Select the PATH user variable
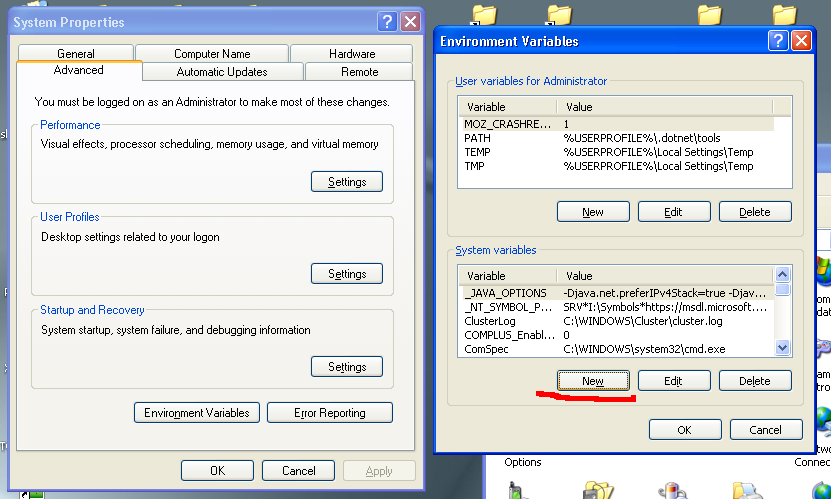Screen dimensions: 831x499 (x=617, y=138)
